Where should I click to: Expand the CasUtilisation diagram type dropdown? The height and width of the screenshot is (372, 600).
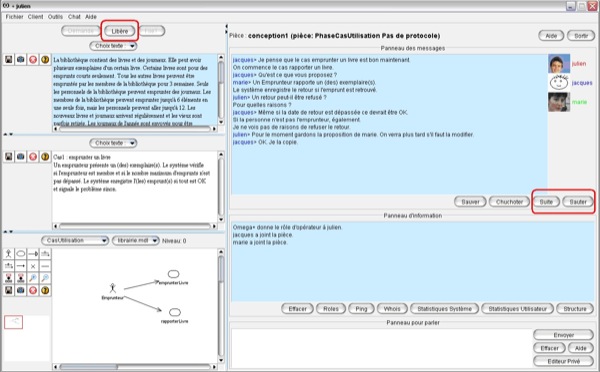[75, 241]
